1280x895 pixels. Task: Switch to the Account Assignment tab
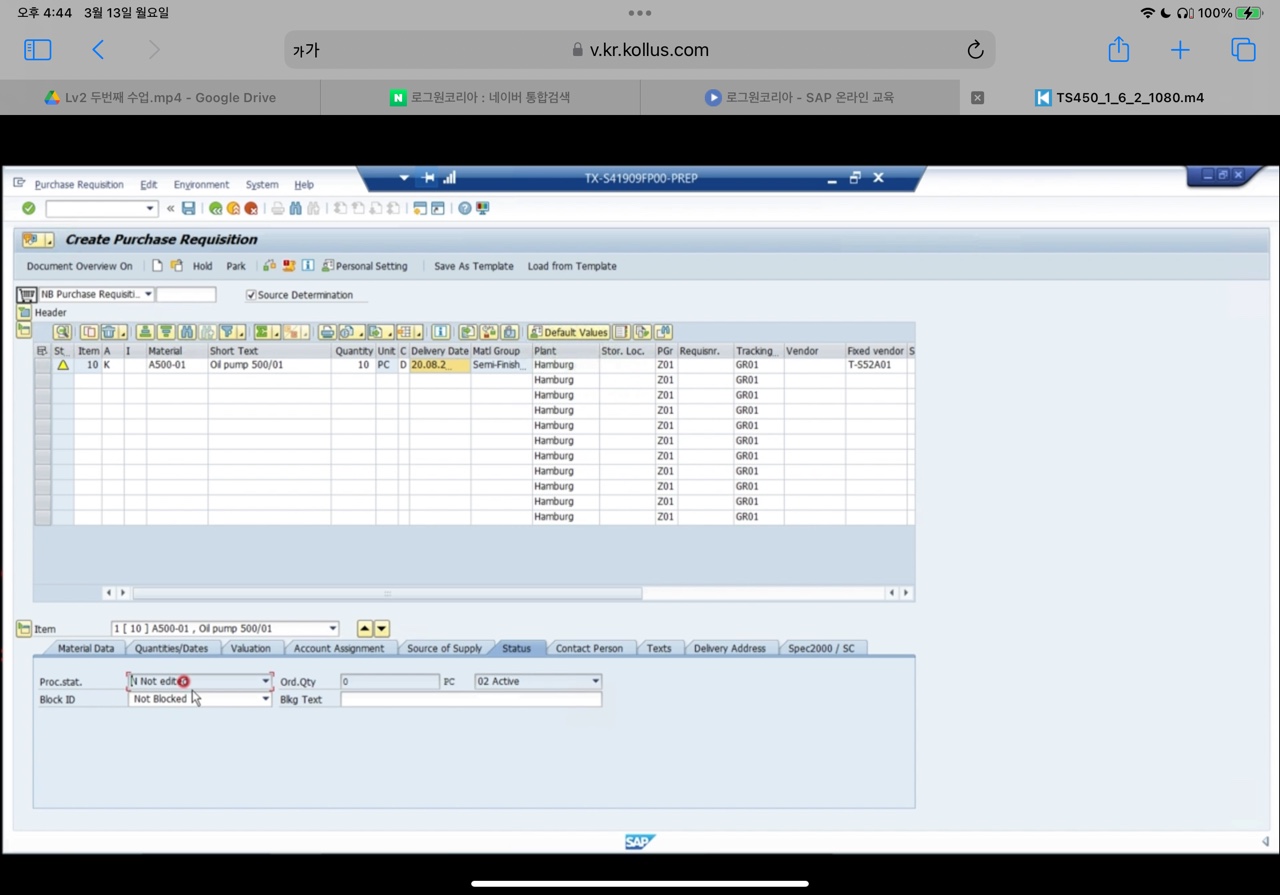pyautogui.click(x=339, y=648)
